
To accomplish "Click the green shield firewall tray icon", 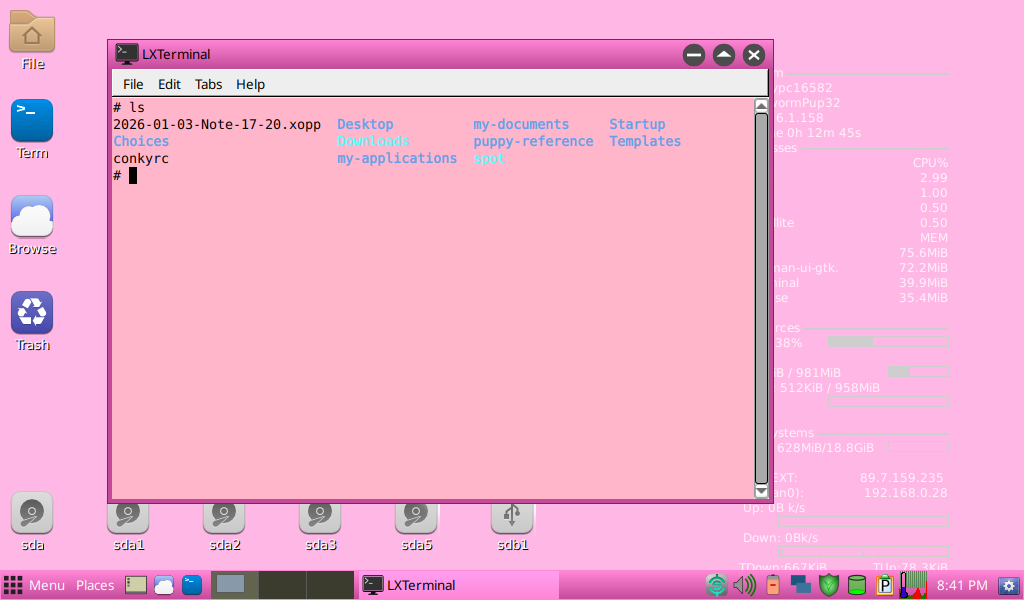I will tap(828, 585).
